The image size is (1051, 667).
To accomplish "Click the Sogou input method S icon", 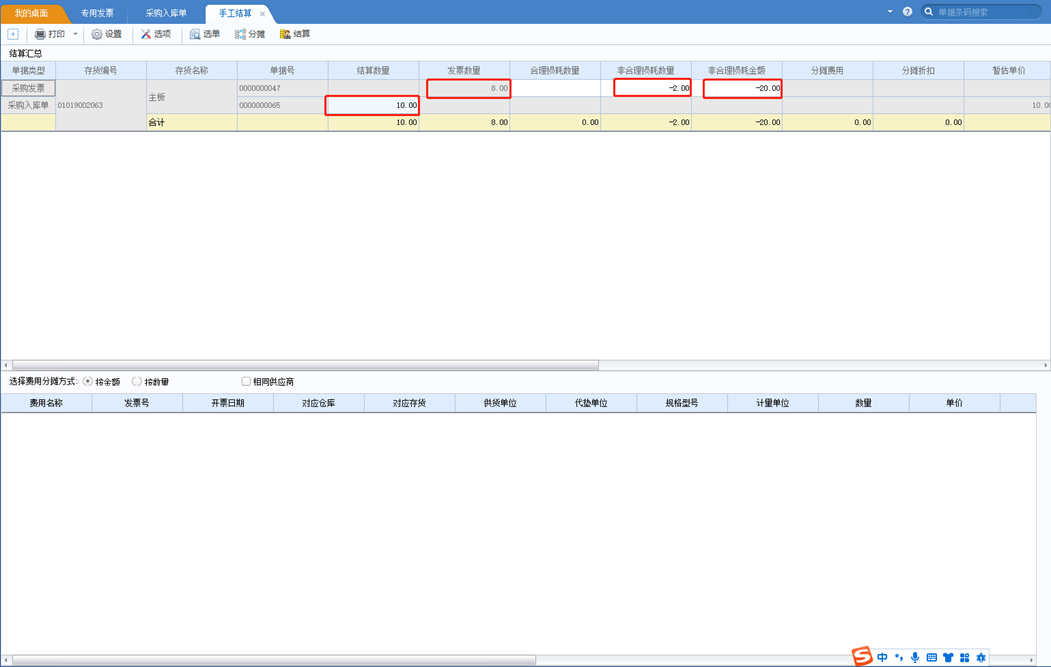I will pyautogui.click(x=862, y=656).
